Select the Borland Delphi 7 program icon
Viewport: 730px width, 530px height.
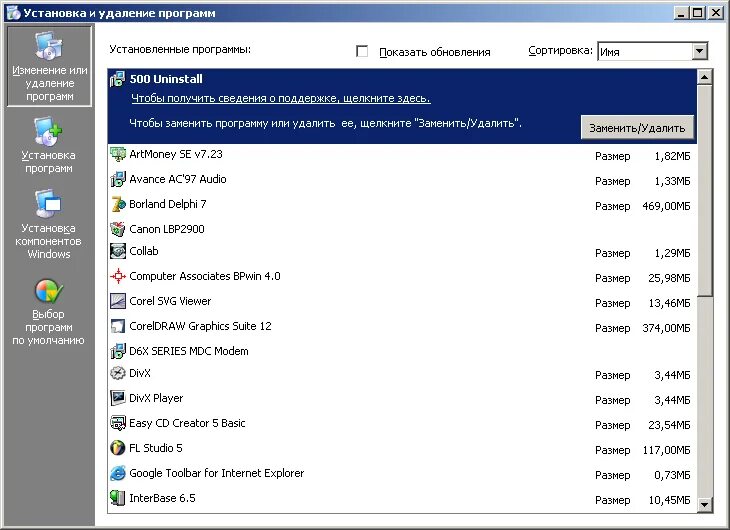[118, 204]
